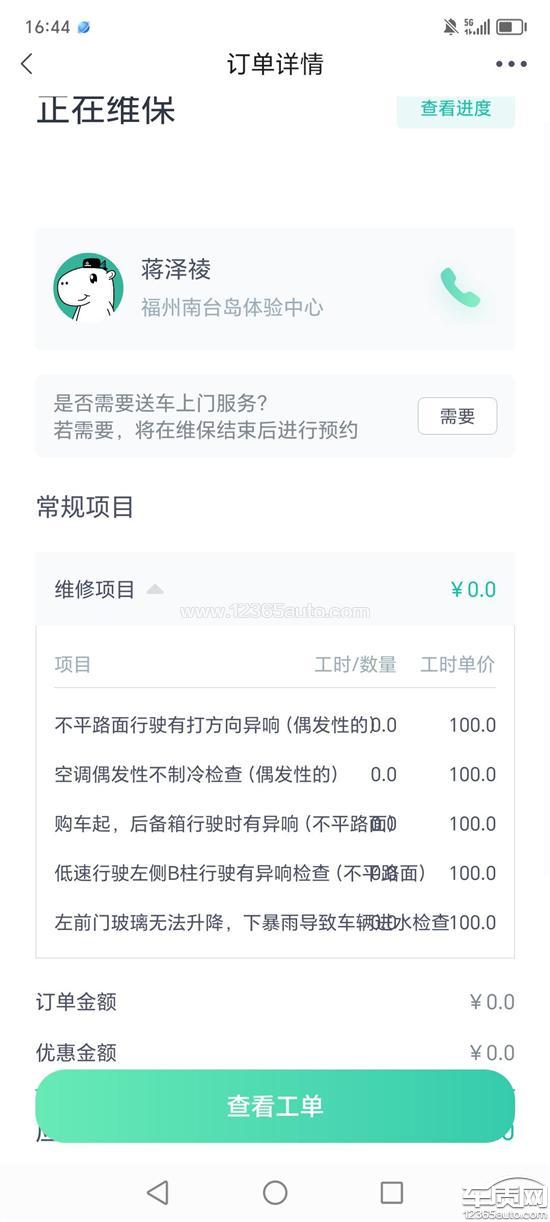Open 查看工单 work order button
This screenshot has height=1222, width=550.
point(275,1106)
